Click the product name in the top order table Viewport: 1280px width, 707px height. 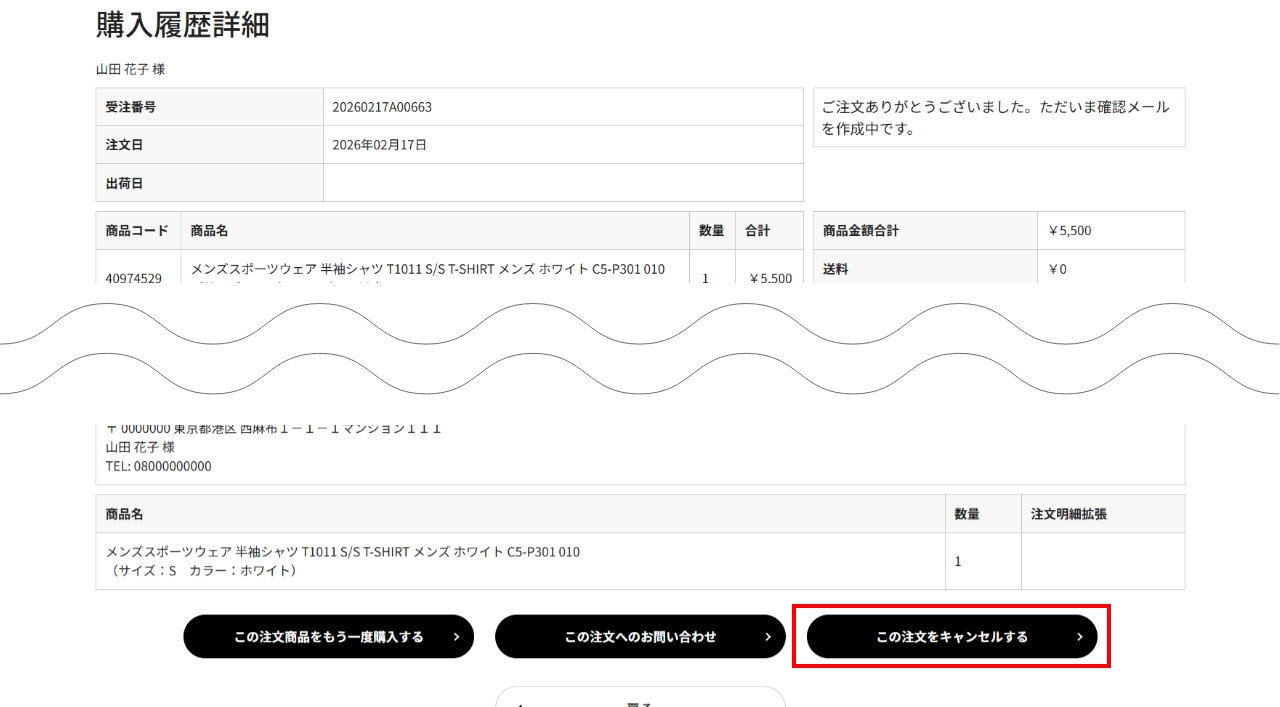(427, 270)
